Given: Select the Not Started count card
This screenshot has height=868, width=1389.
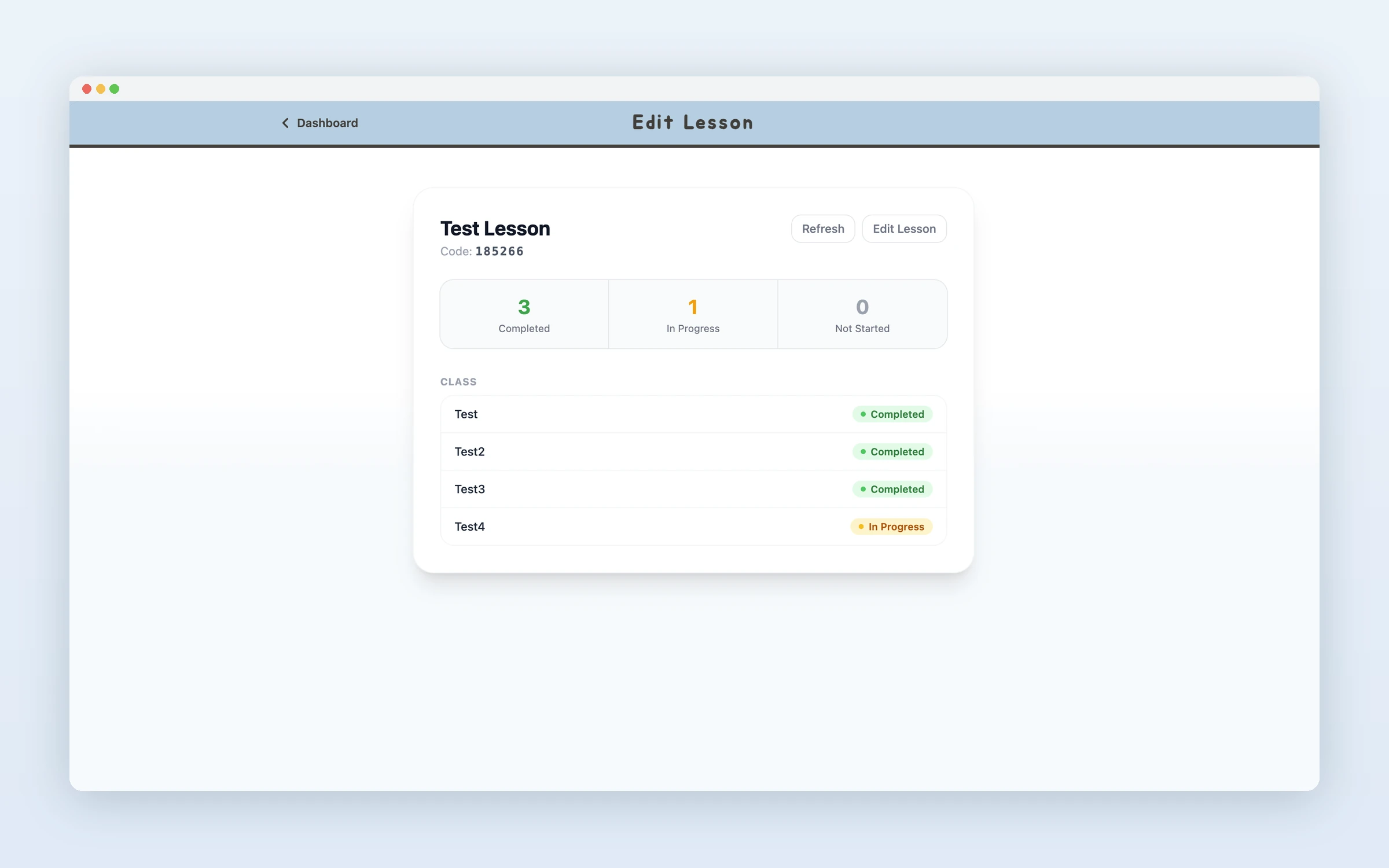Looking at the screenshot, I should click(x=862, y=314).
